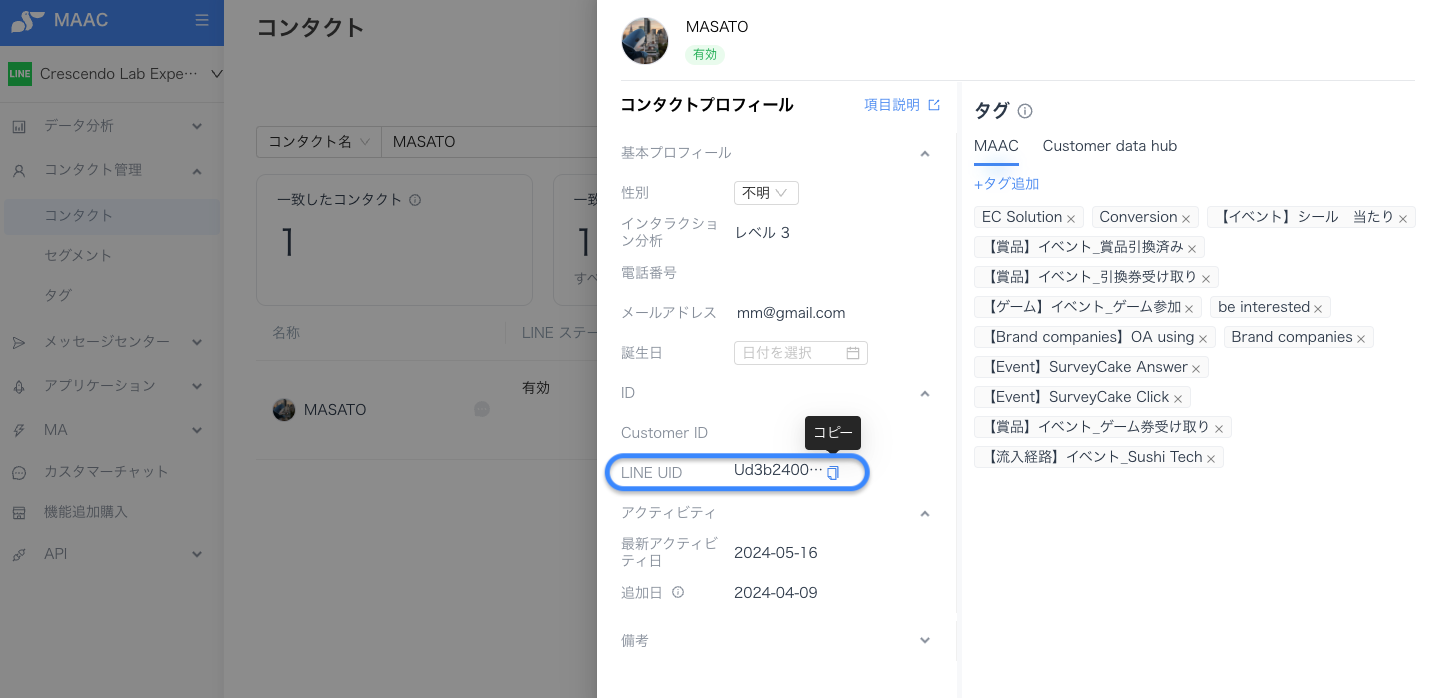Click the +タグ追加 add tag link
This screenshot has height=698, width=1436.
pos(1006,184)
